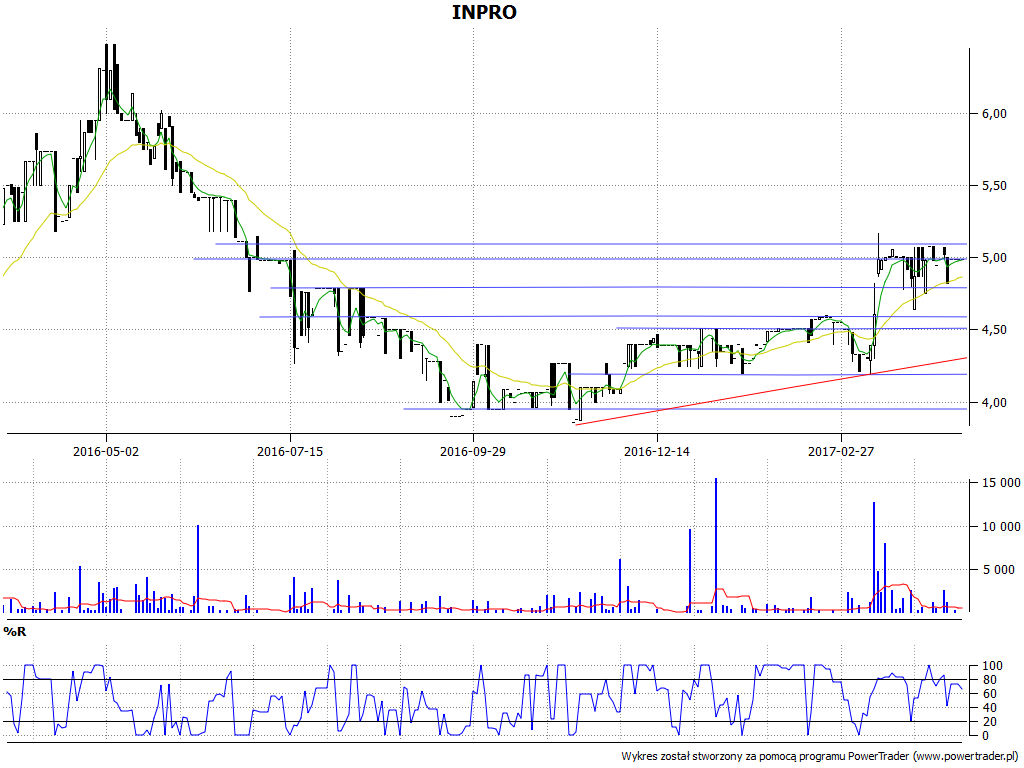Click the 2016-12-14 date label

(657, 451)
